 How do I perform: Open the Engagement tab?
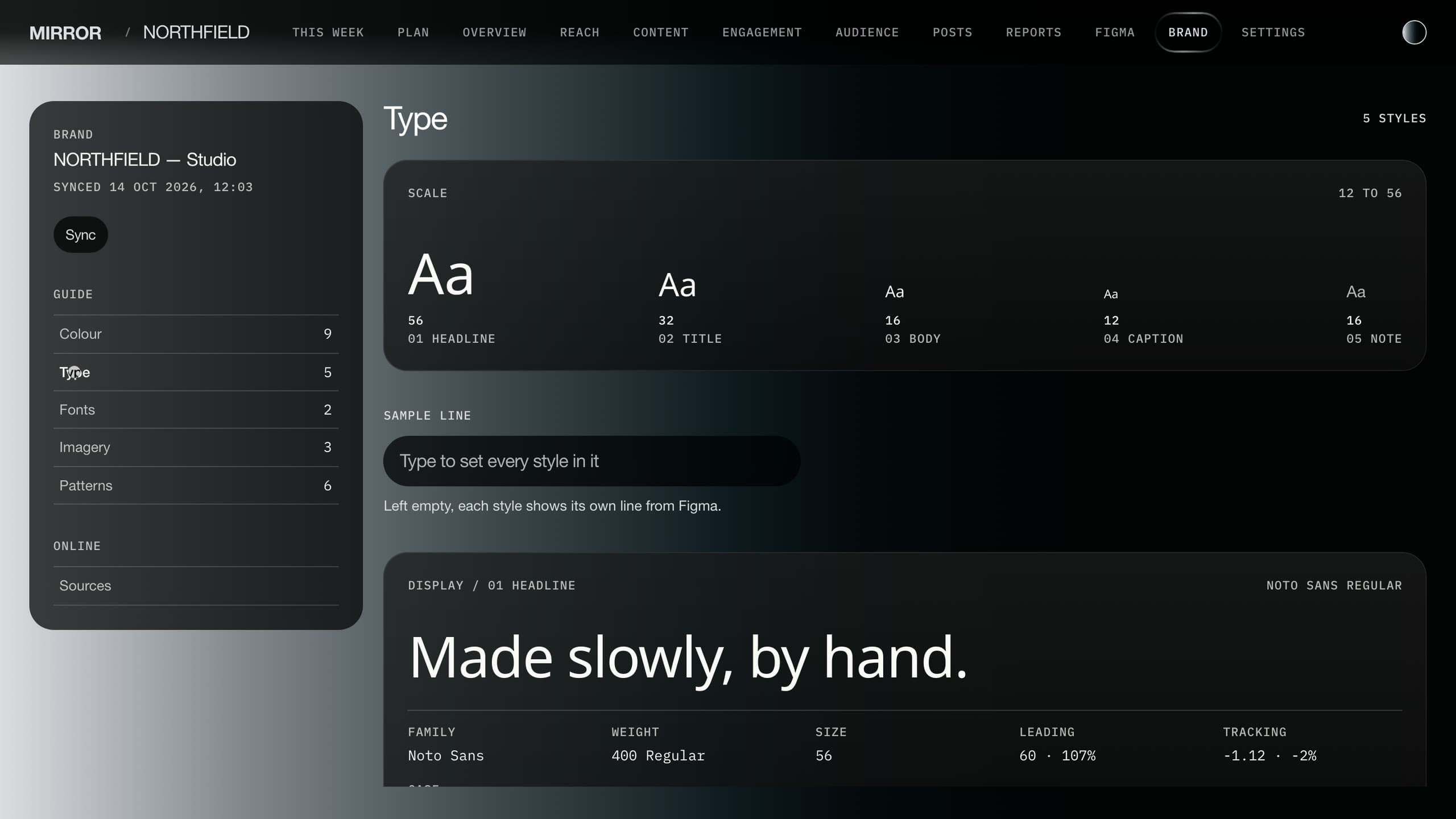pos(762,32)
